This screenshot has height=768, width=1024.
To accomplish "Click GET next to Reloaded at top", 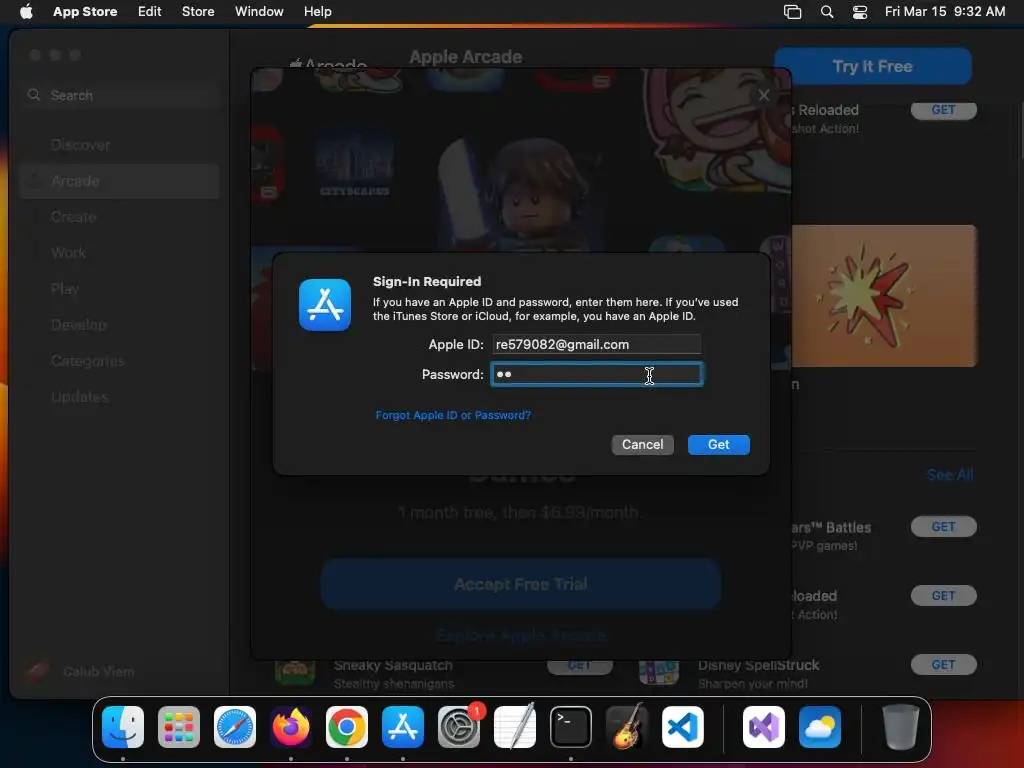I will (x=943, y=110).
